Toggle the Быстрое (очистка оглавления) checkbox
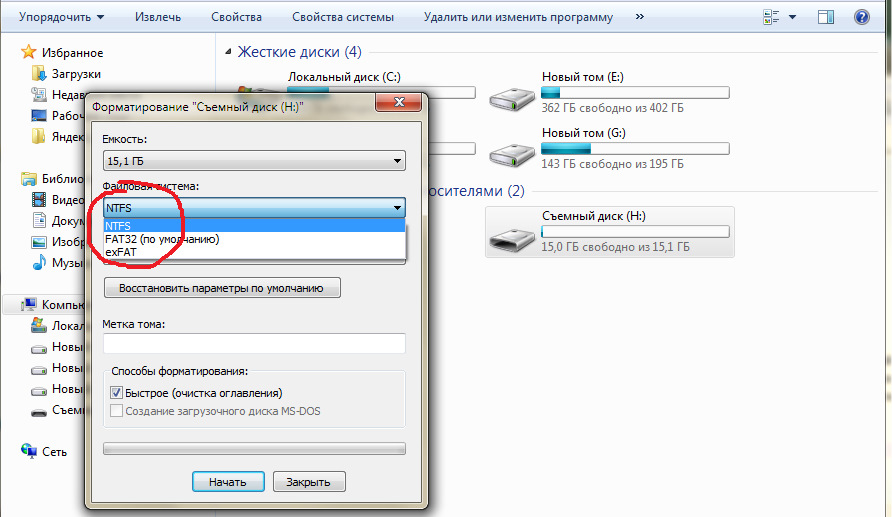Screen dimensions: 892x517 click(116, 393)
